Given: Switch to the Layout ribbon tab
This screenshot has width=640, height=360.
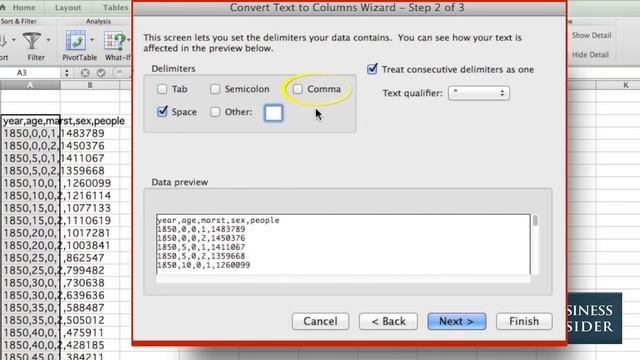Looking at the screenshot, I should click(x=68, y=7).
